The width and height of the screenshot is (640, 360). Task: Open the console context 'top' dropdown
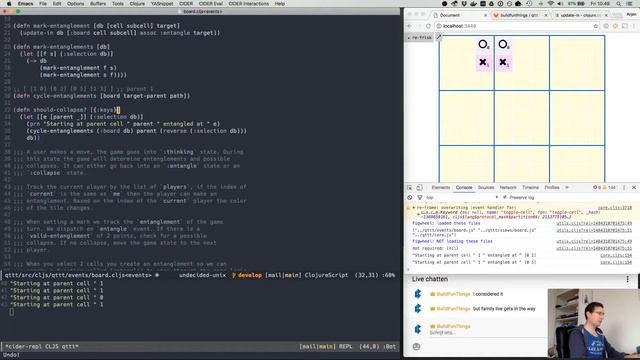coord(462,198)
